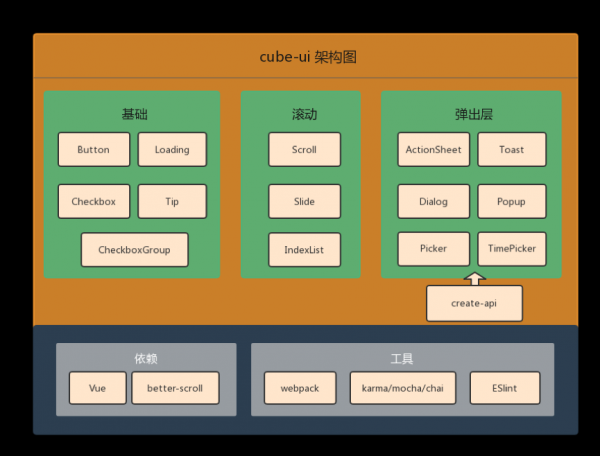
Task: Select the Loading component box
Action: (x=172, y=150)
